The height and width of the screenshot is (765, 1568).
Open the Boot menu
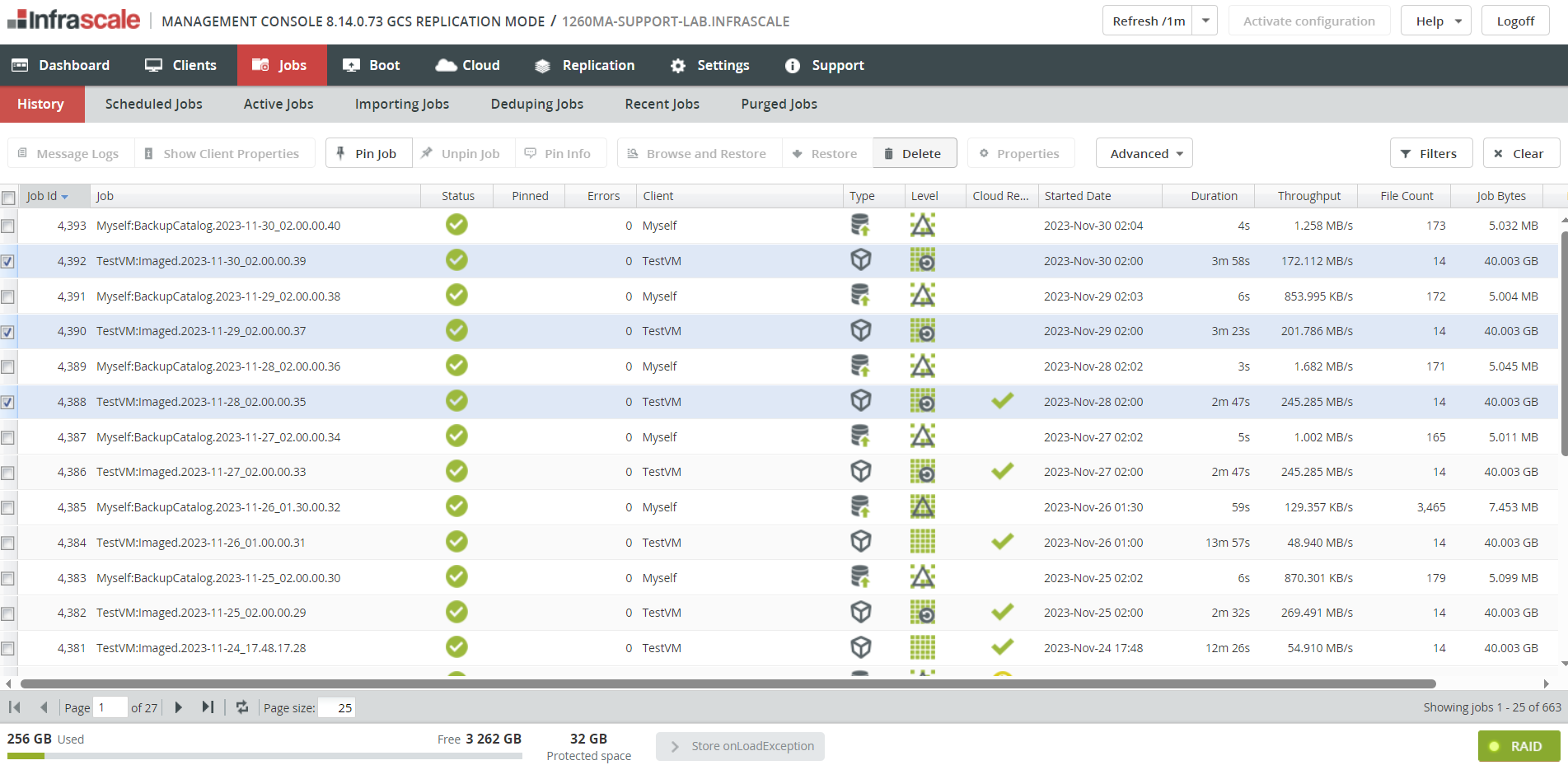tap(371, 65)
